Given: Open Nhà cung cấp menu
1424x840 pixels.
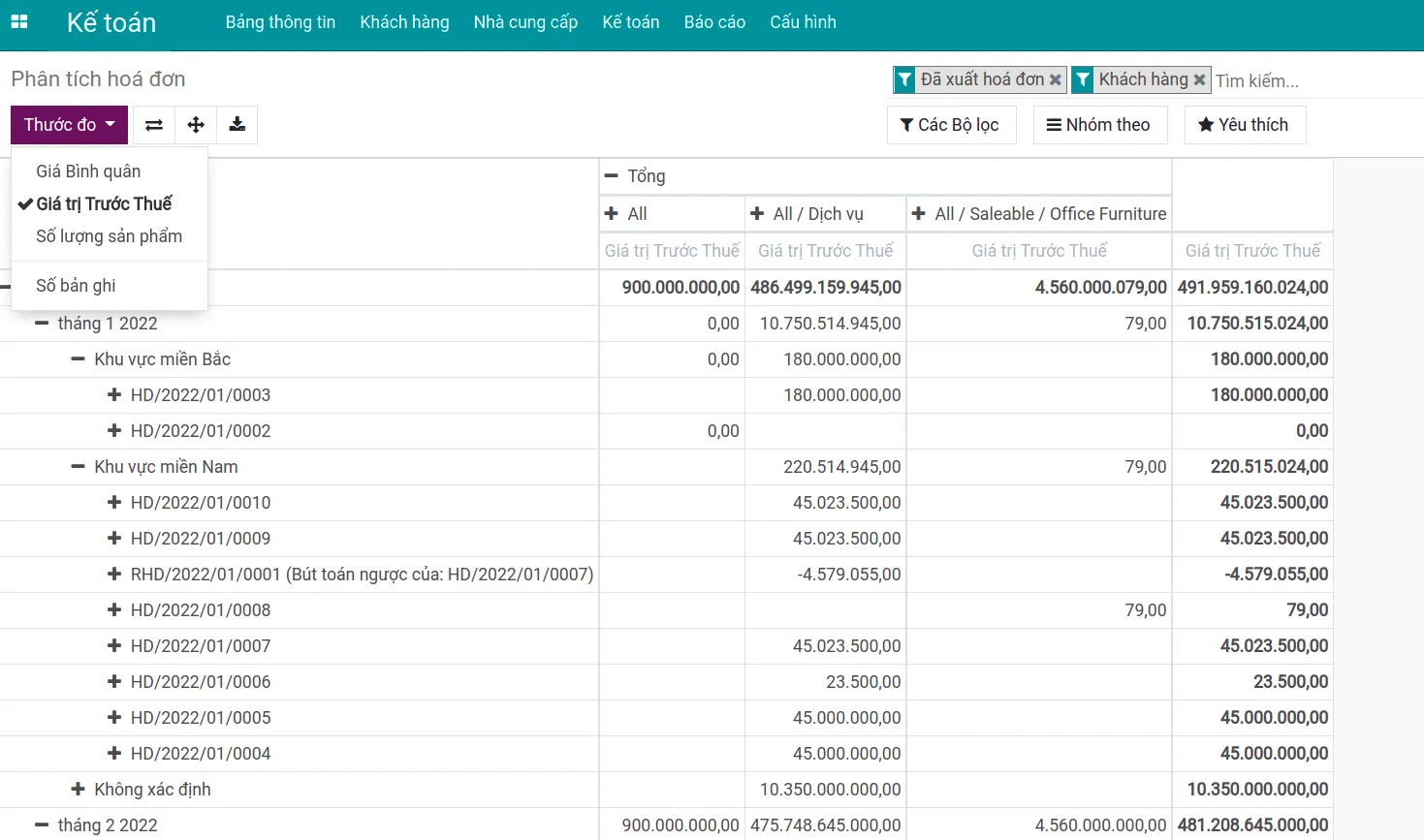Looking at the screenshot, I should coord(525,22).
